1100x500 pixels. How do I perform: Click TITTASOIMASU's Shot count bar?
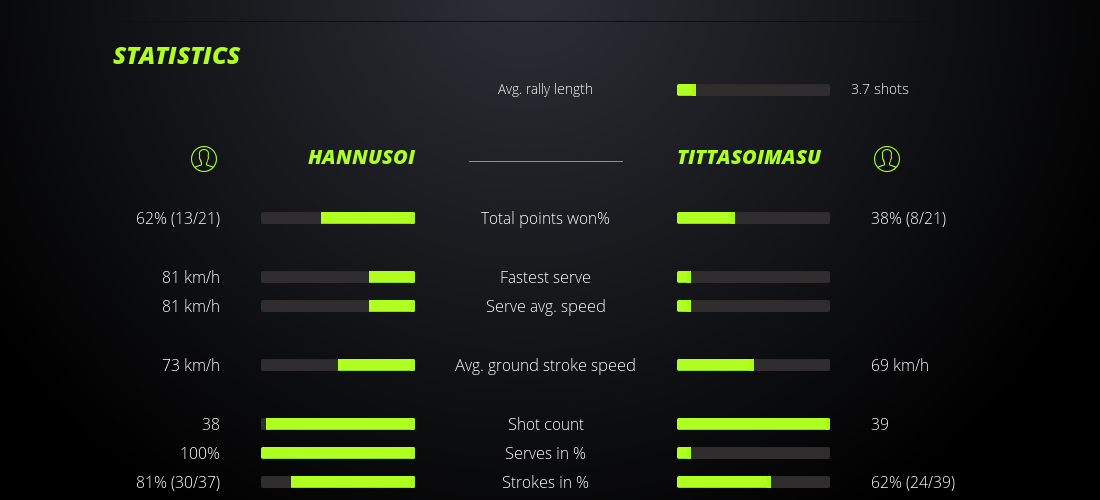coord(753,424)
